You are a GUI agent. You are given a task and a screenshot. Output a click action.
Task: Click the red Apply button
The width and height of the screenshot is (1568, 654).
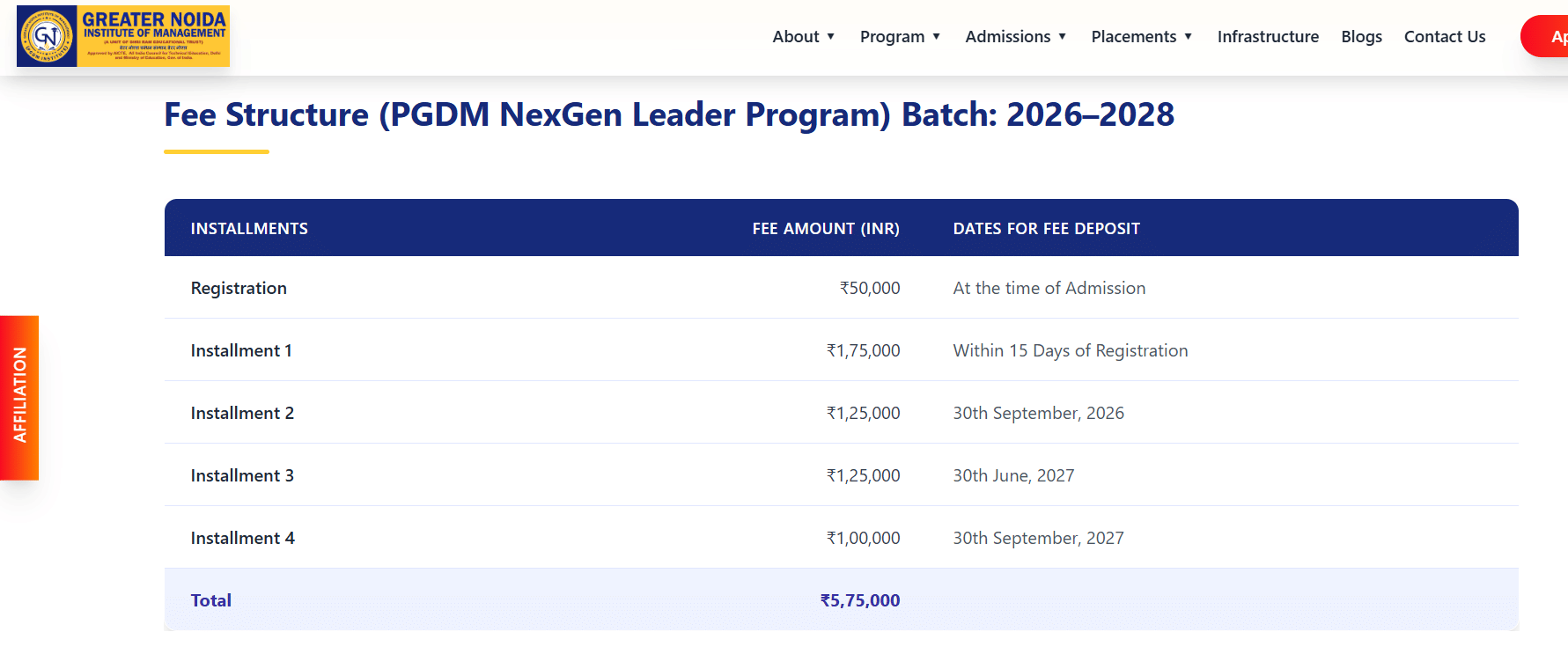coord(1546,37)
